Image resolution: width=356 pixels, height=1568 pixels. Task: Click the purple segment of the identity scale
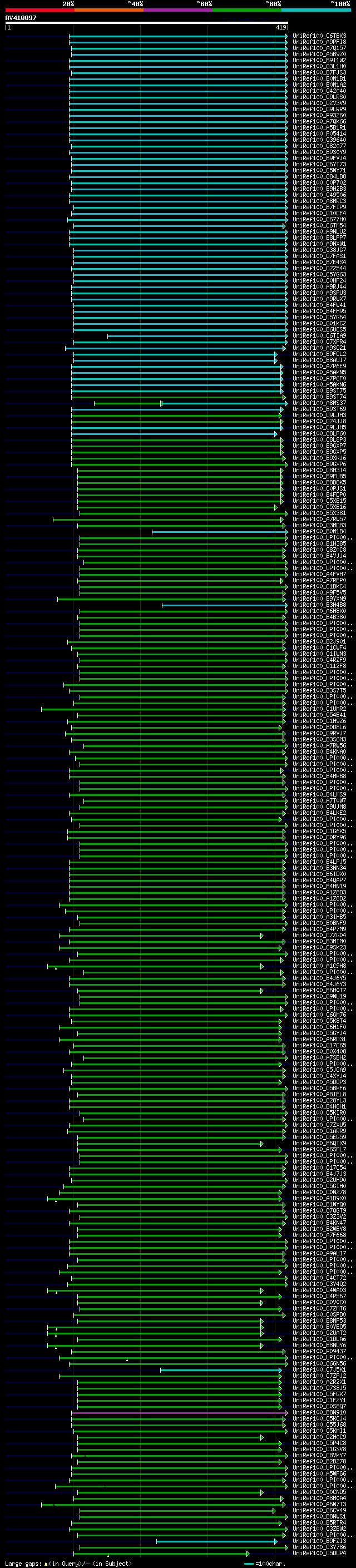point(177,10)
